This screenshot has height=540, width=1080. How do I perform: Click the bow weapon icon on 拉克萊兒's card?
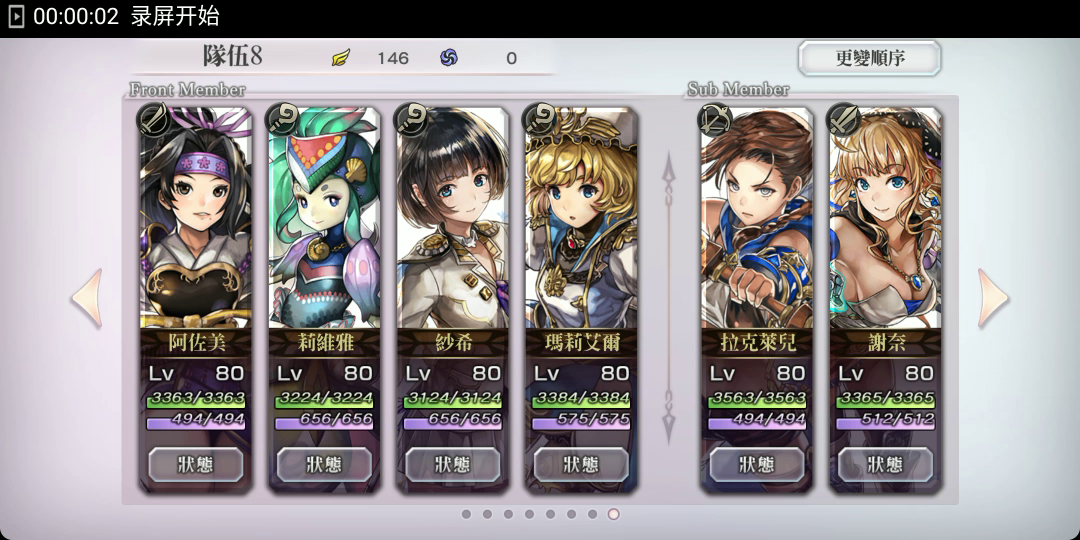714,117
